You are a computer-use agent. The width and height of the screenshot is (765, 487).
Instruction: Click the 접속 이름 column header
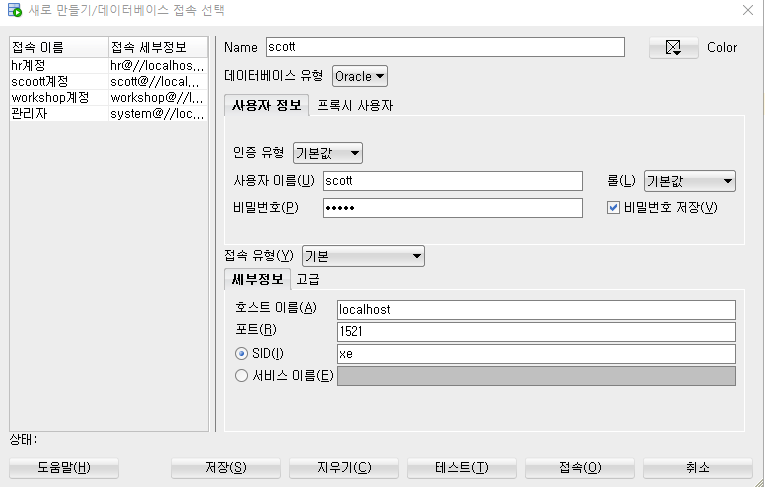point(59,47)
